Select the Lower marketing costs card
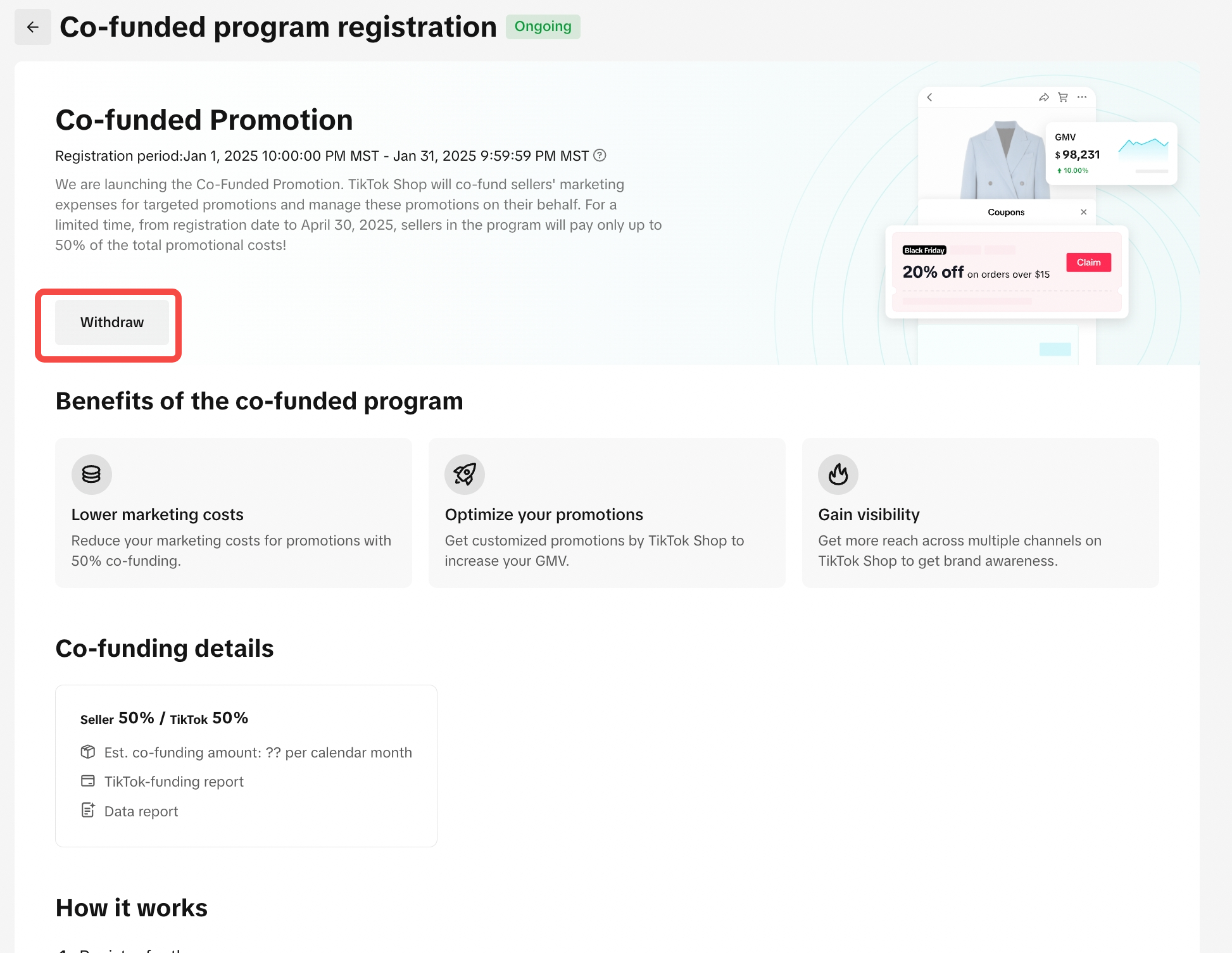 click(x=233, y=513)
